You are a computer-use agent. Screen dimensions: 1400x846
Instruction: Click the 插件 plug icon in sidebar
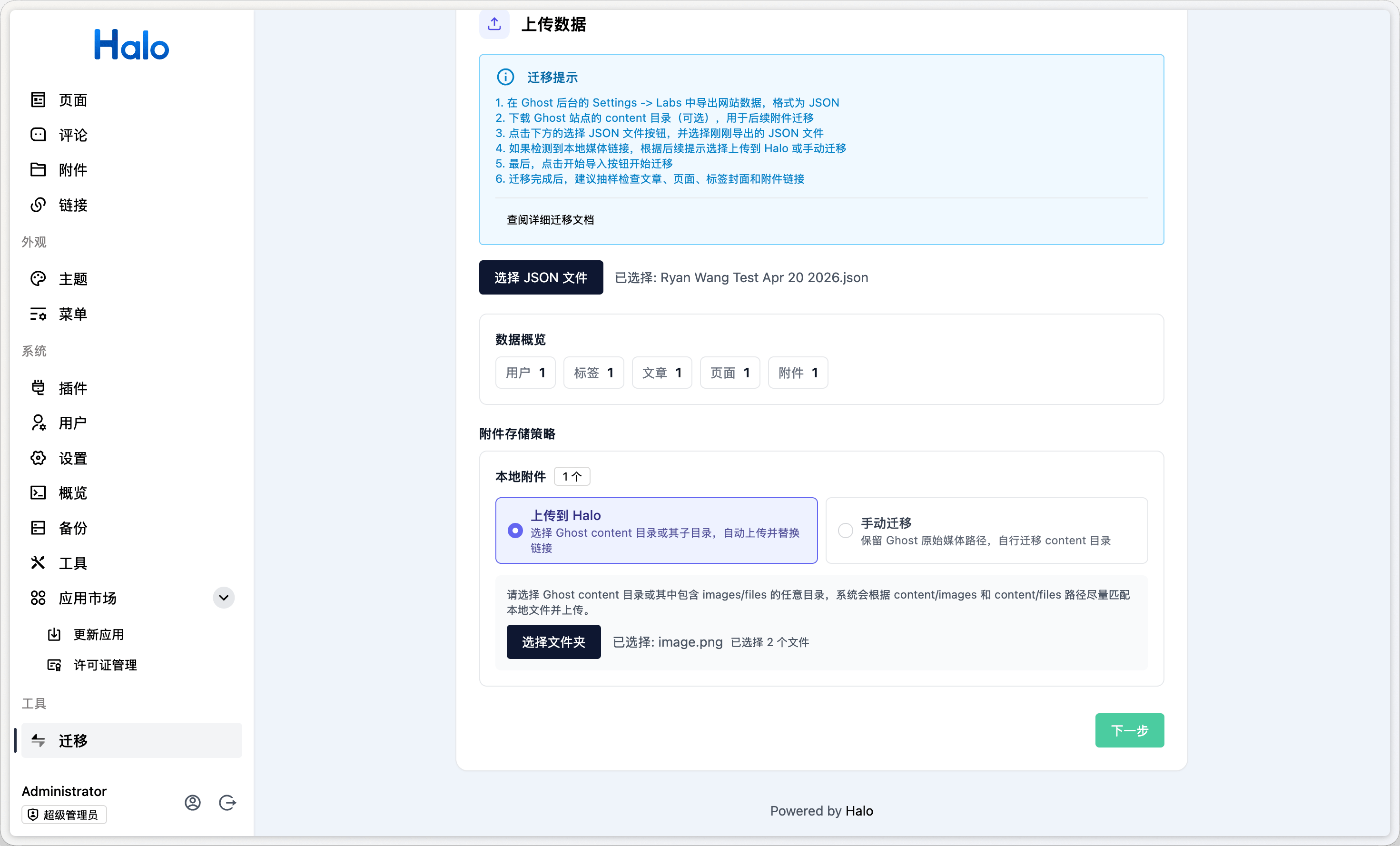pyautogui.click(x=38, y=387)
